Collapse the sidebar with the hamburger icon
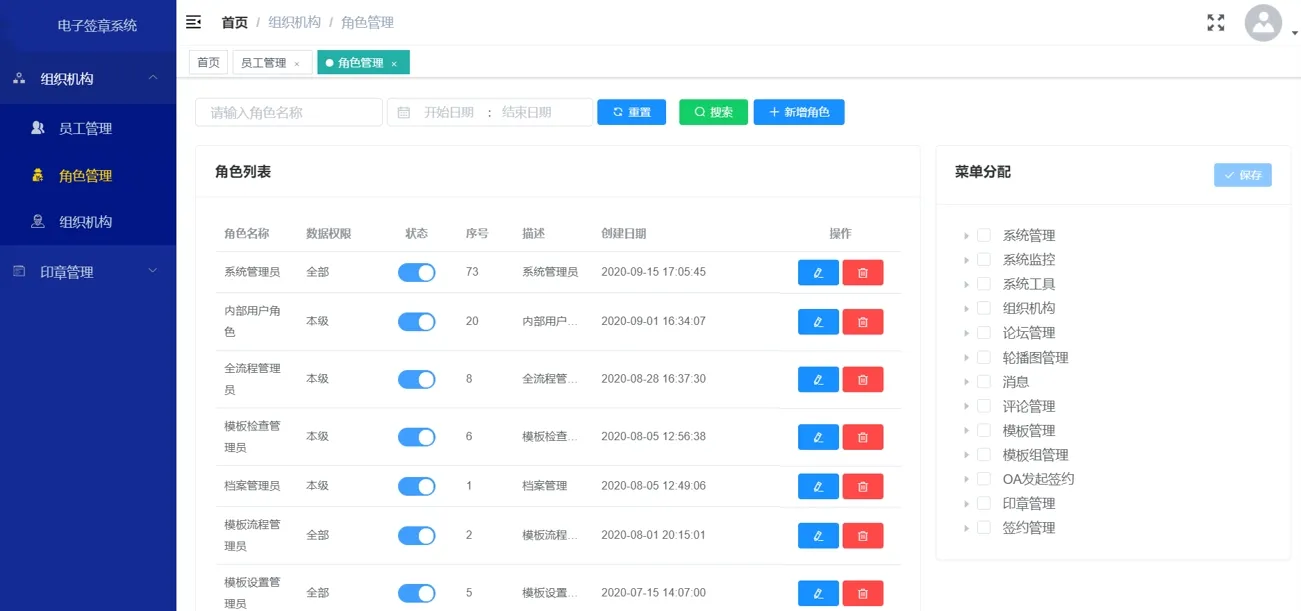Image resolution: width=1301 pixels, height=611 pixels. pyautogui.click(x=194, y=22)
